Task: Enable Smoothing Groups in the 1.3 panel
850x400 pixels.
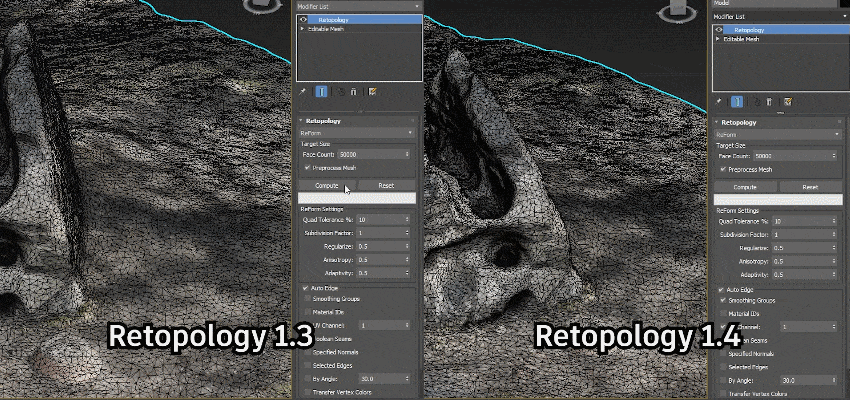Action: point(308,299)
